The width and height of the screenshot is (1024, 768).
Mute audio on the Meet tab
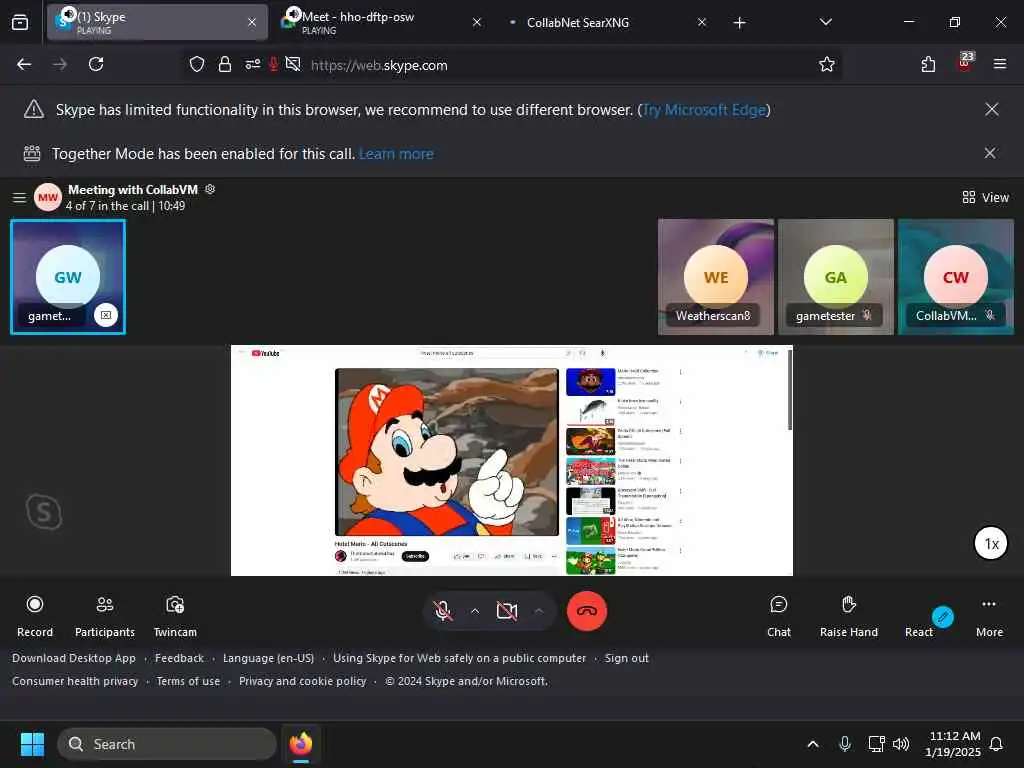coord(294,14)
